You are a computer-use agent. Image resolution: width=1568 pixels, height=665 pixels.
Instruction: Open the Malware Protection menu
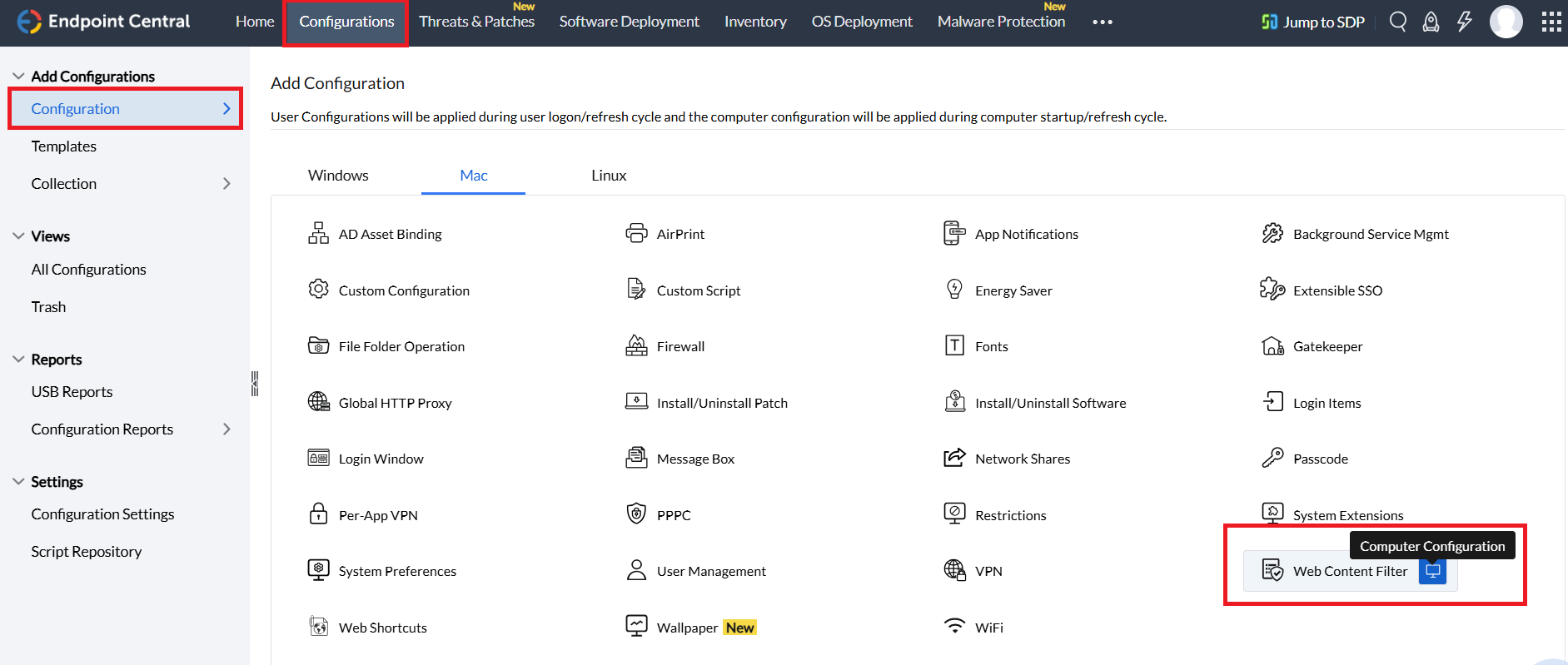click(x=1001, y=22)
